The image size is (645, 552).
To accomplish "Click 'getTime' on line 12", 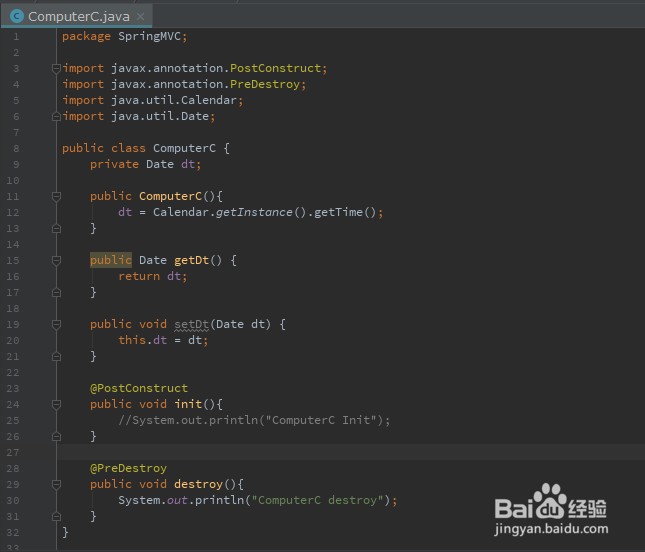I will pos(339,212).
